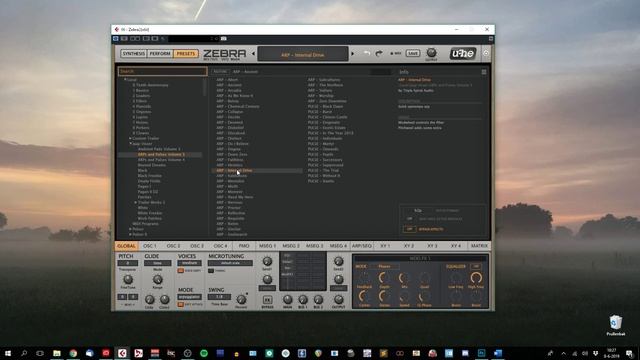The image size is (640, 360).
Task: Select the 'PULSE - In The Year 2013' preset
Action: (x=331, y=133)
